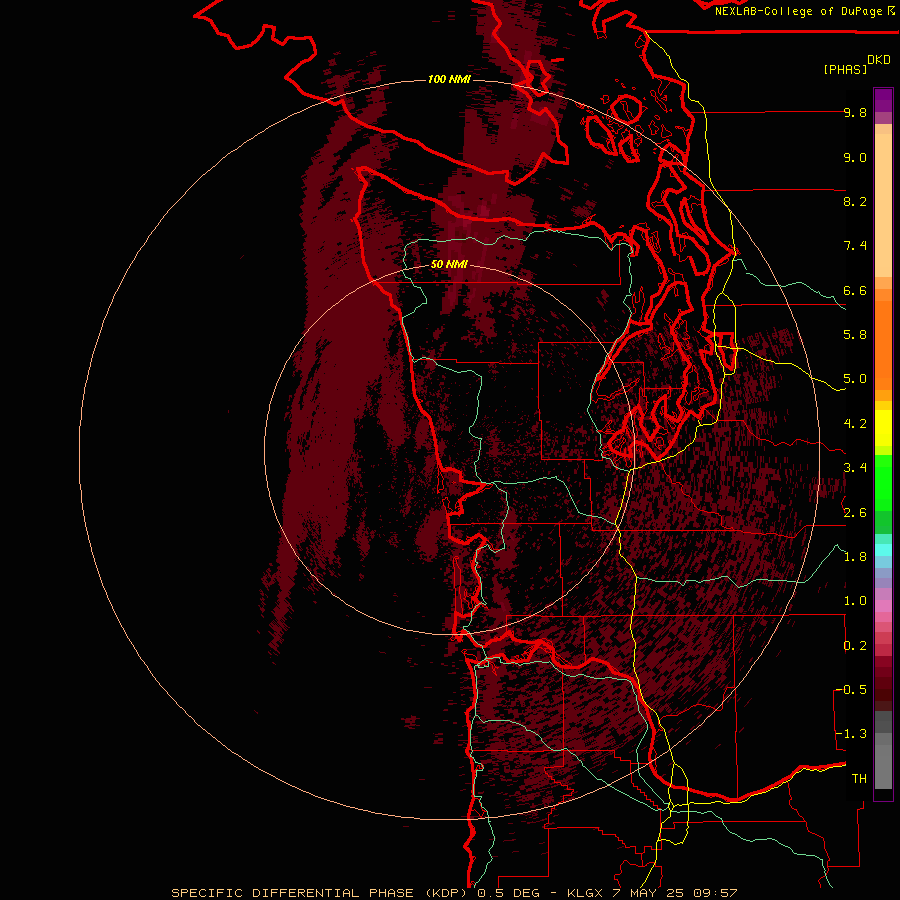Click the TH threshold legend label
The width and height of the screenshot is (900, 900).
click(859, 779)
